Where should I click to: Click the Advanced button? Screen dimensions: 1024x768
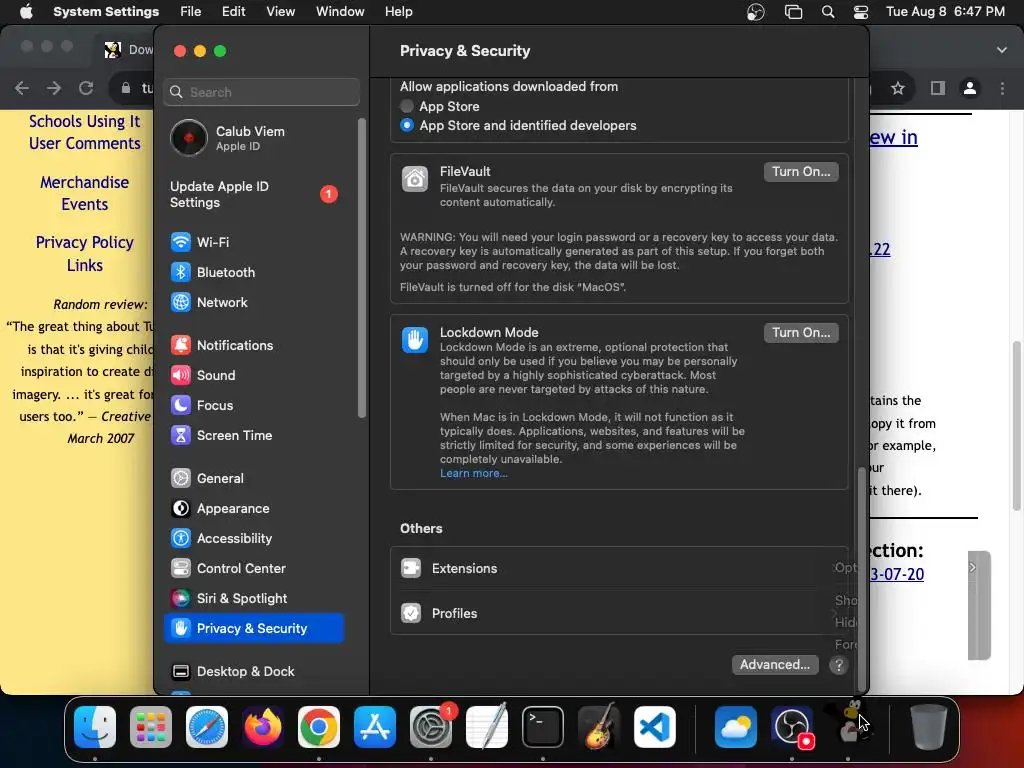pyautogui.click(x=775, y=665)
